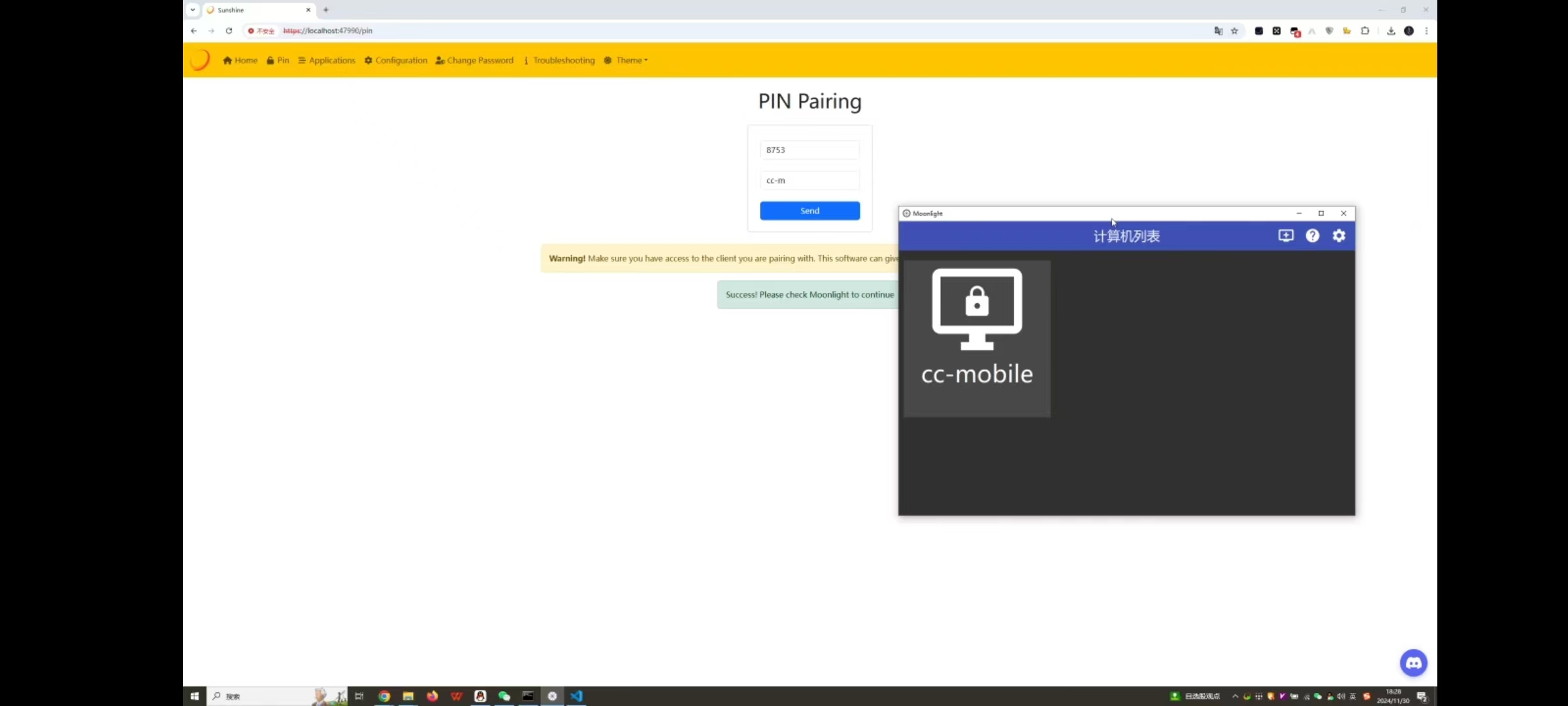The image size is (1568, 706).
Task: Expand the Theme dropdown menu
Action: click(x=627, y=60)
